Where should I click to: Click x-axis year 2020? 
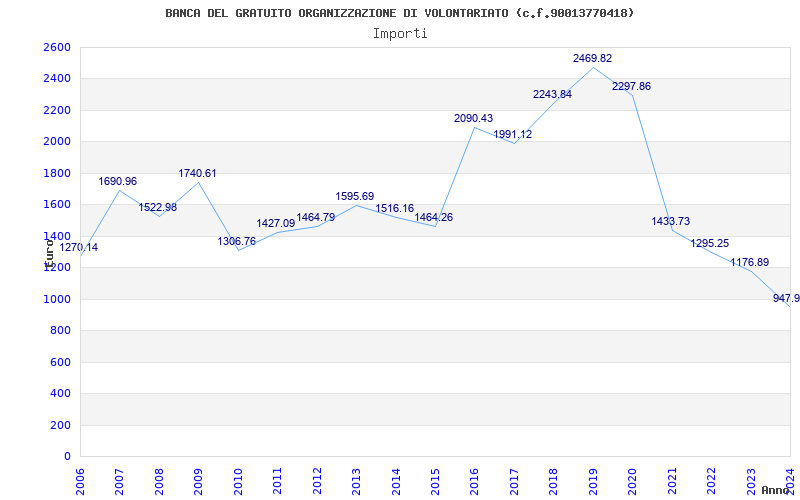click(633, 481)
